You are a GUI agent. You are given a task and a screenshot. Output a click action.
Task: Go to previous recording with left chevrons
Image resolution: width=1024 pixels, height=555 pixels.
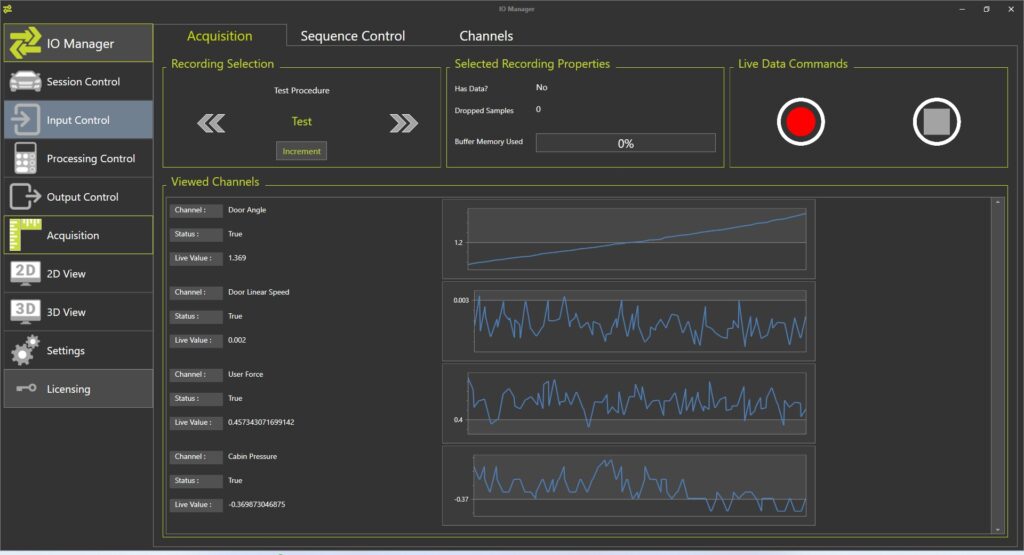click(x=211, y=123)
